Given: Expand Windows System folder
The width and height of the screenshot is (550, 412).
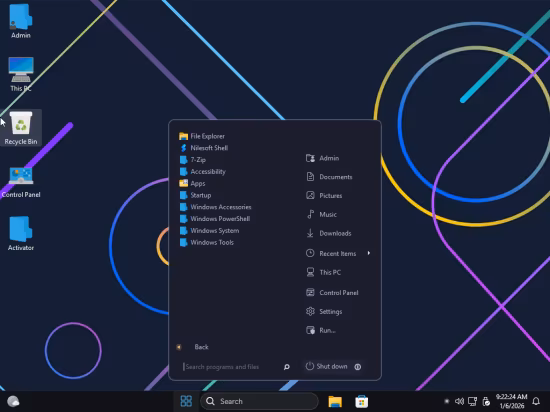Looking at the screenshot, I should [x=209, y=231].
